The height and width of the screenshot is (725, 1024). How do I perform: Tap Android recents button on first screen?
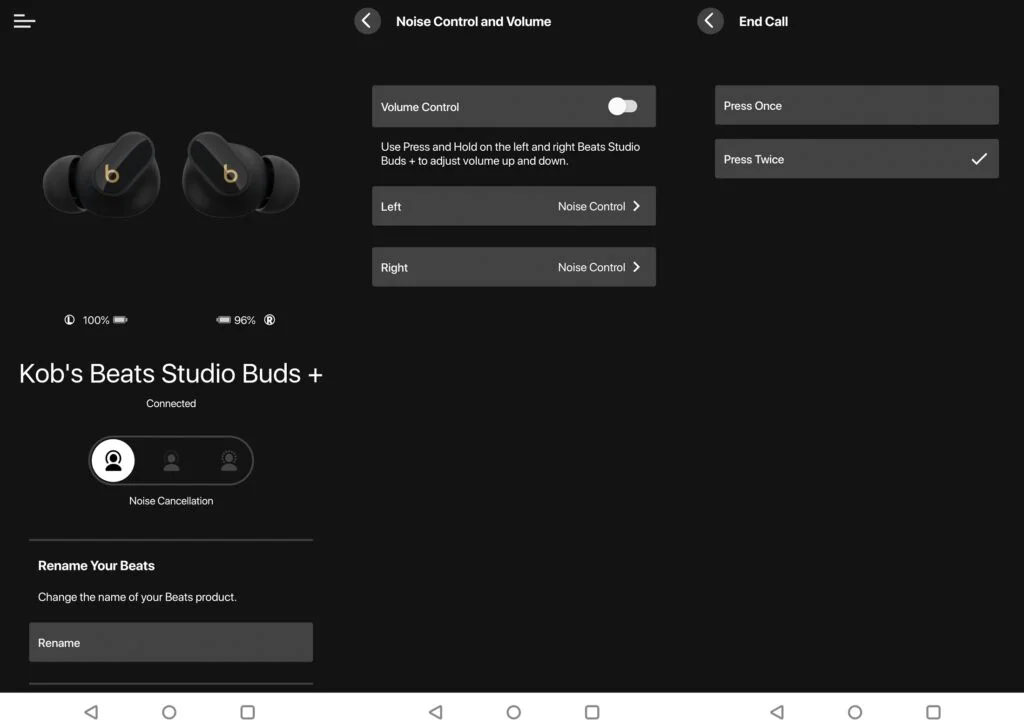[x=248, y=712]
